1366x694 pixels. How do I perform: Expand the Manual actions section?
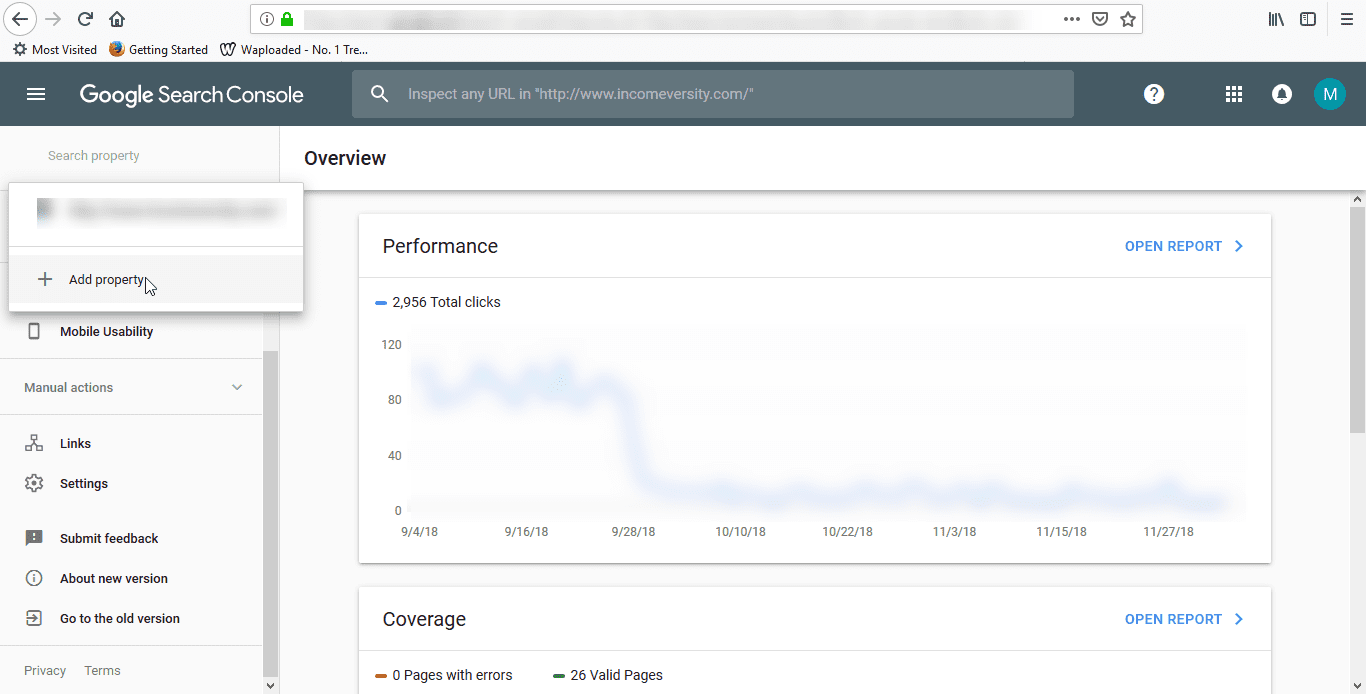[132, 387]
